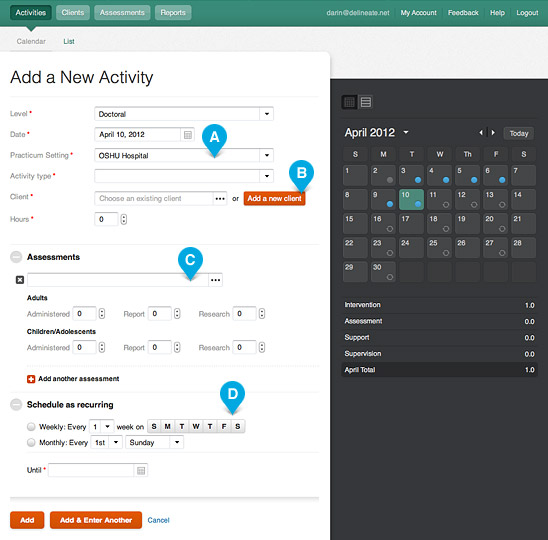Image resolution: width=548 pixels, height=540 pixels.
Task: Click the red plus Add another assessment icon
Action: pyautogui.click(x=31, y=379)
